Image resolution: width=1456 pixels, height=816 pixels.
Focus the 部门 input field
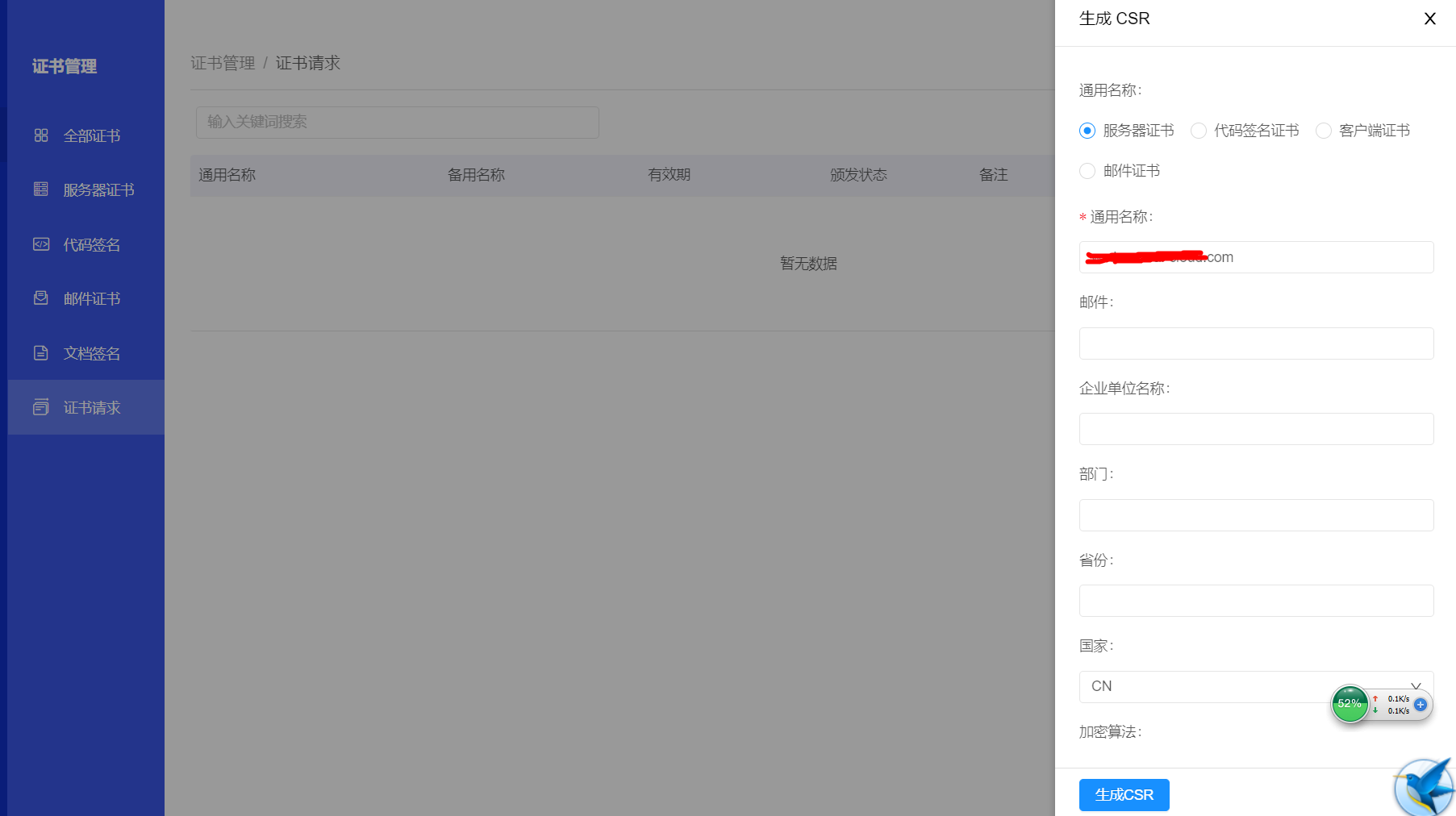click(1256, 515)
